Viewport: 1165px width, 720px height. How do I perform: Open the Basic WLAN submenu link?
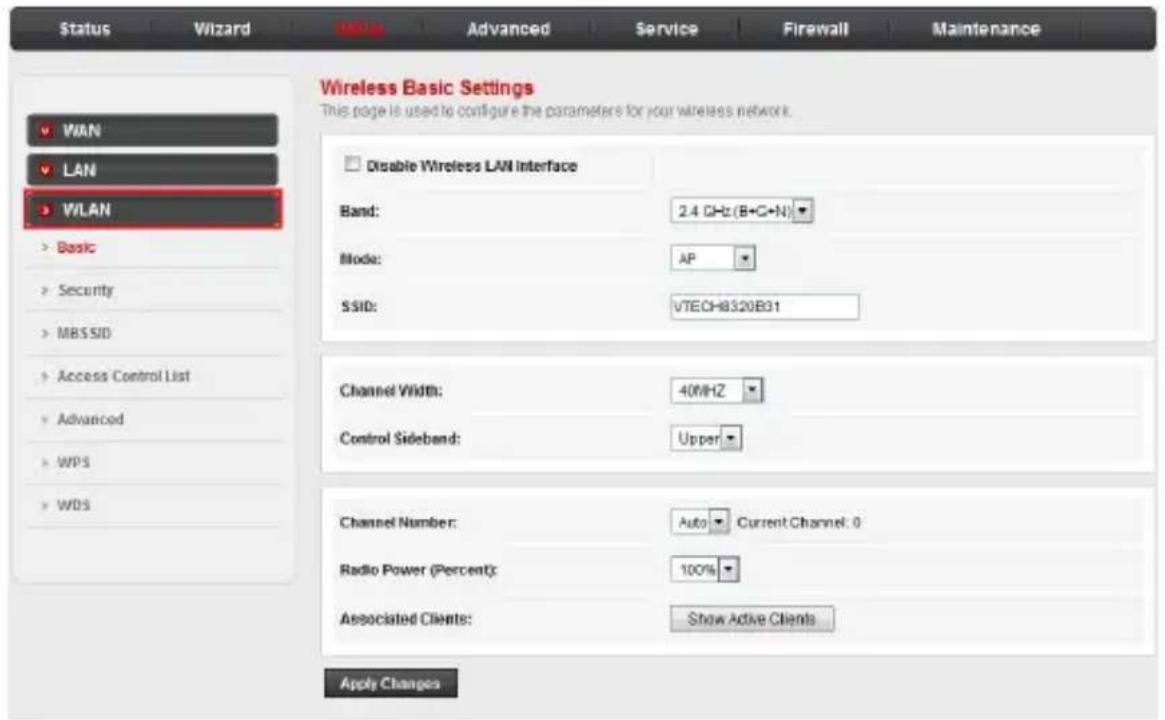click(x=76, y=247)
